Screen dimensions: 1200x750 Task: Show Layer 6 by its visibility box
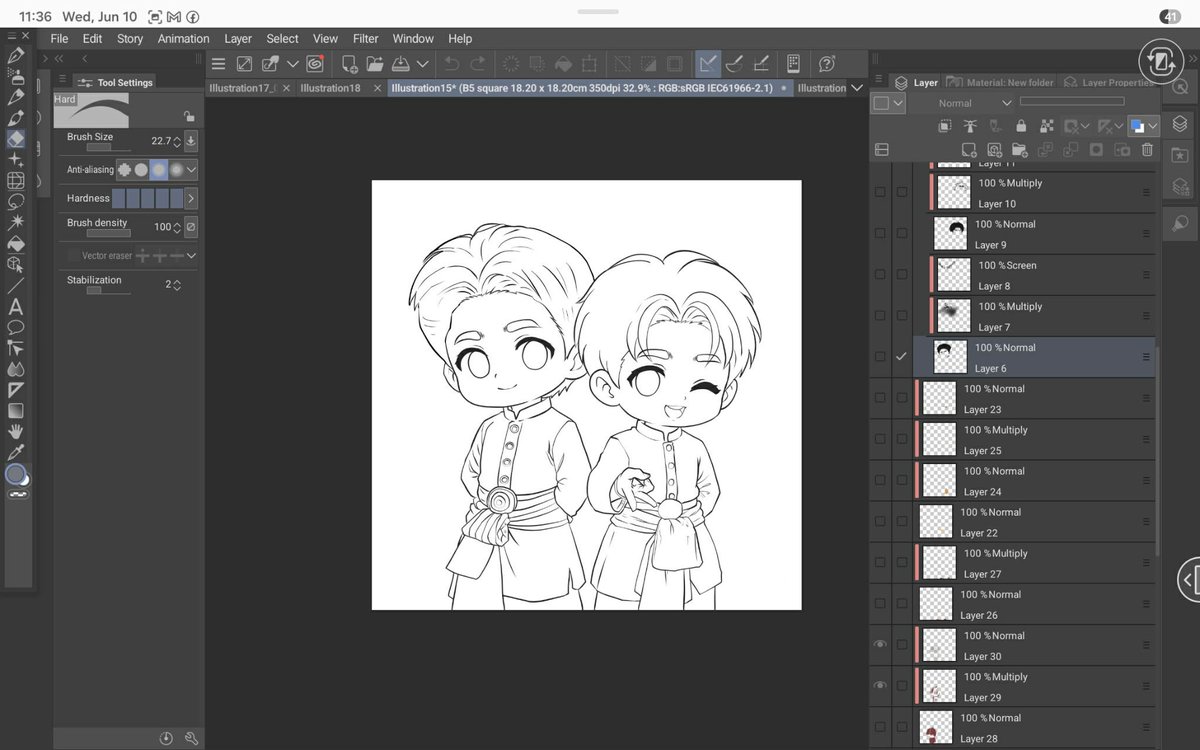880,357
